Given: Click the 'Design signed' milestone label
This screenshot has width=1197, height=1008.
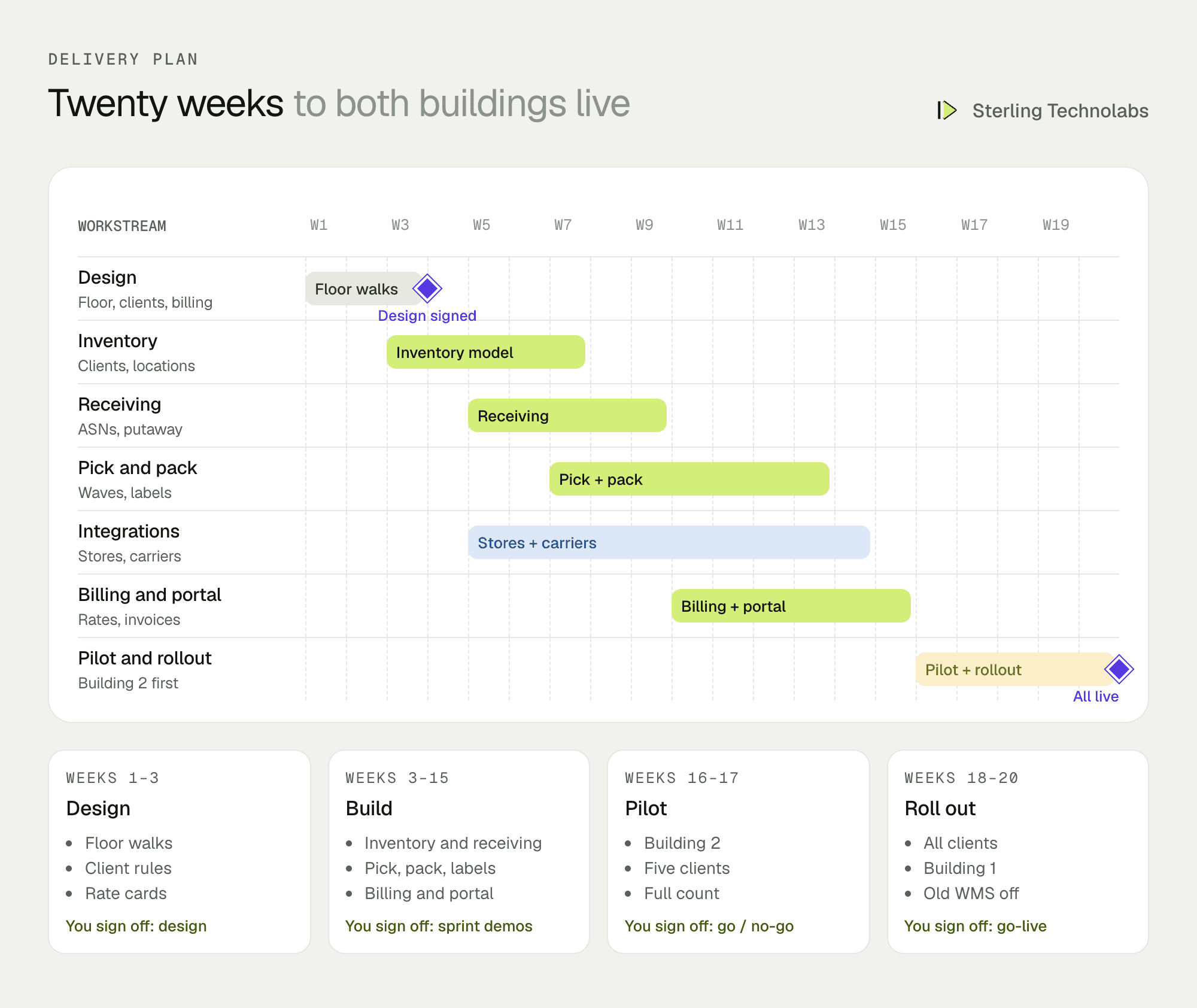Looking at the screenshot, I should (427, 316).
